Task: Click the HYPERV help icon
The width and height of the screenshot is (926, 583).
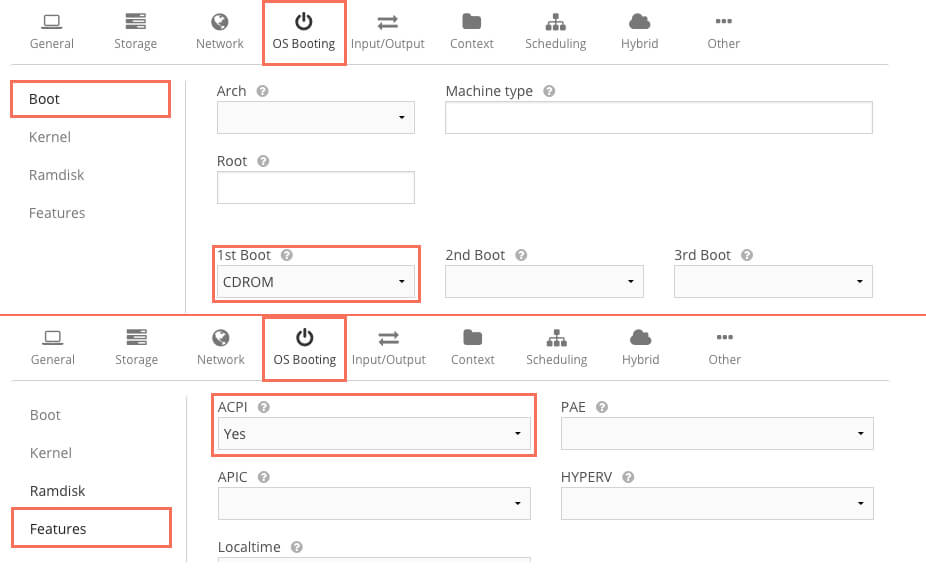Action: point(627,477)
